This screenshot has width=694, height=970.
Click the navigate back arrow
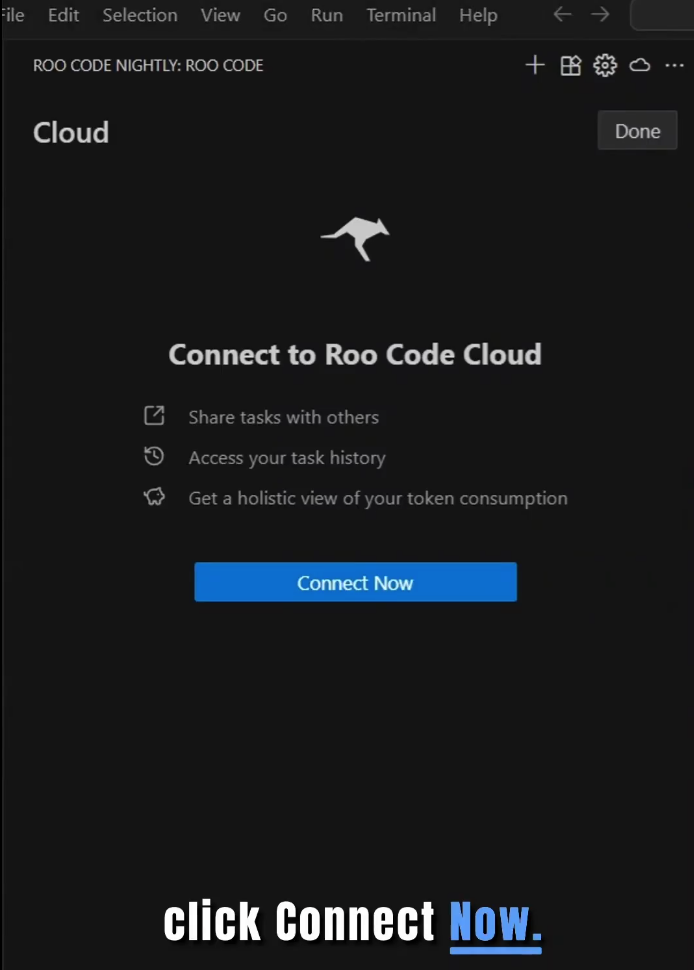(x=562, y=15)
